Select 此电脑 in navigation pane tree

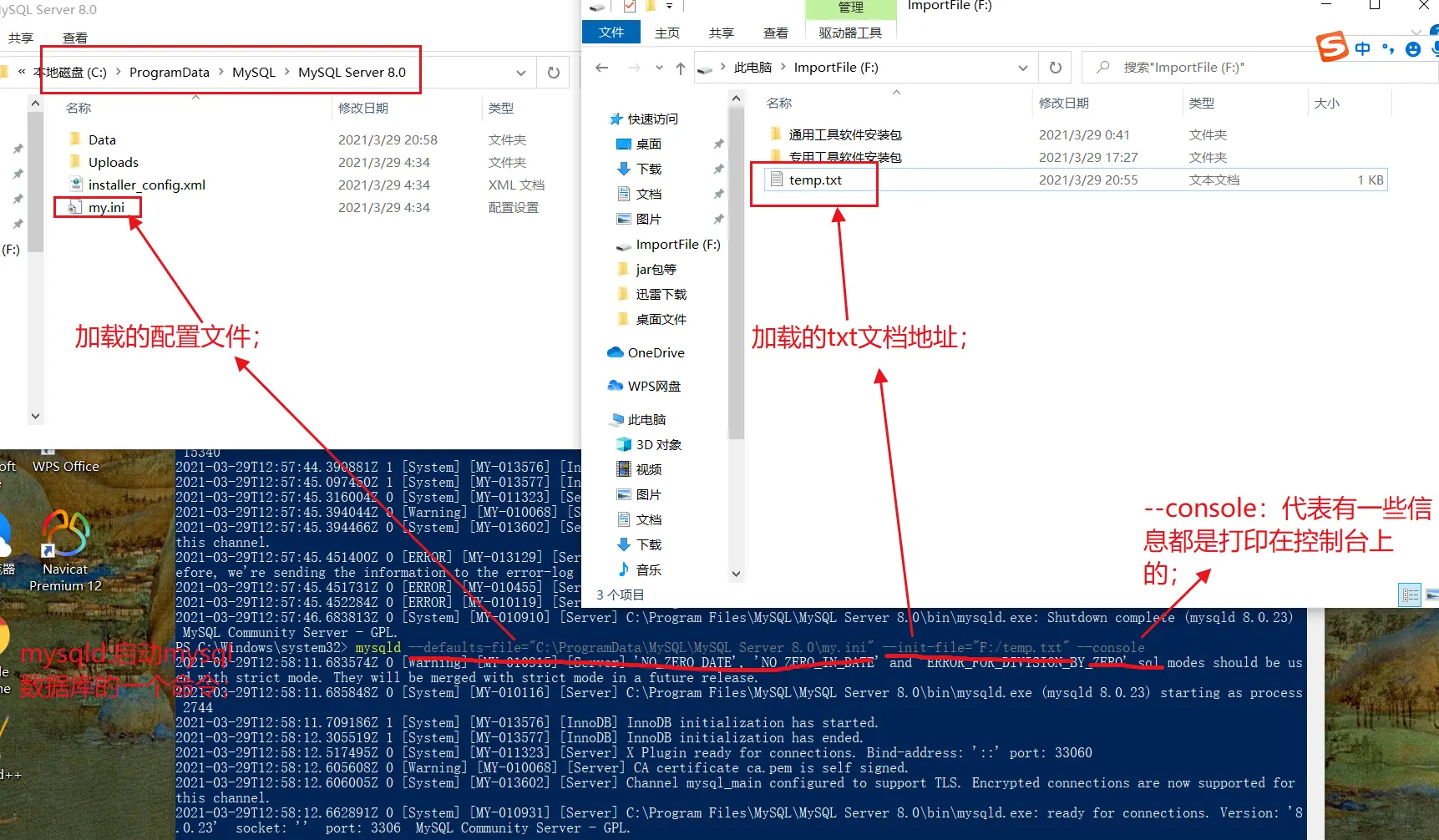[639, 420]
